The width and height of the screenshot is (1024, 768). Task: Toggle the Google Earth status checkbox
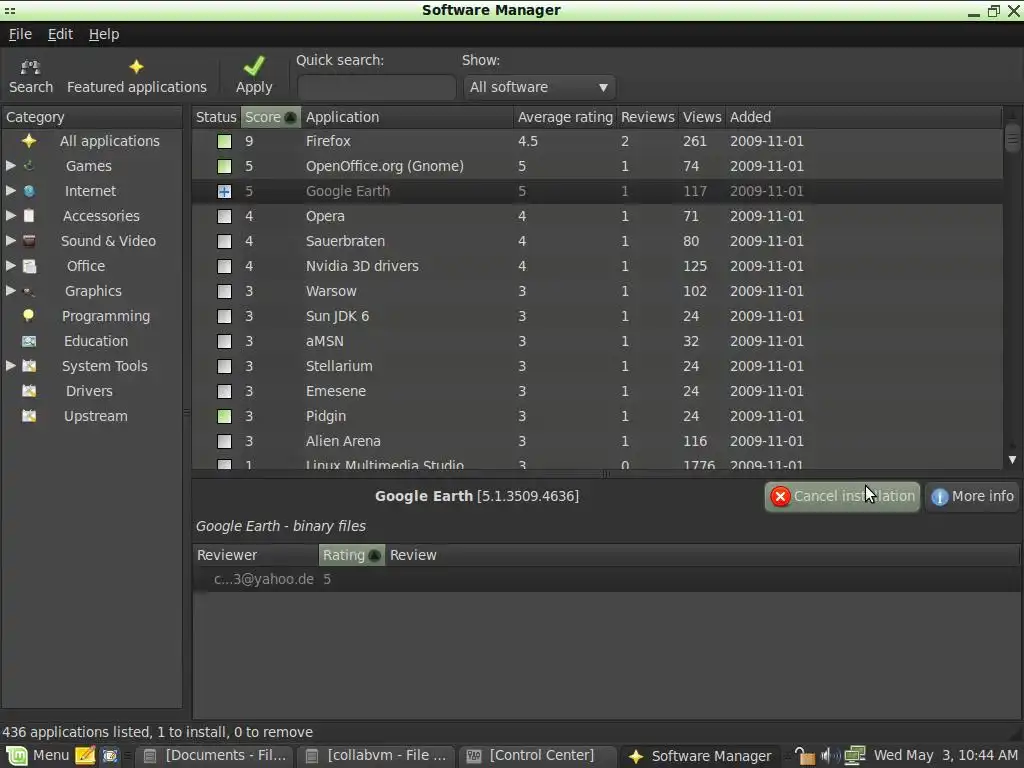tap(224, 191)
